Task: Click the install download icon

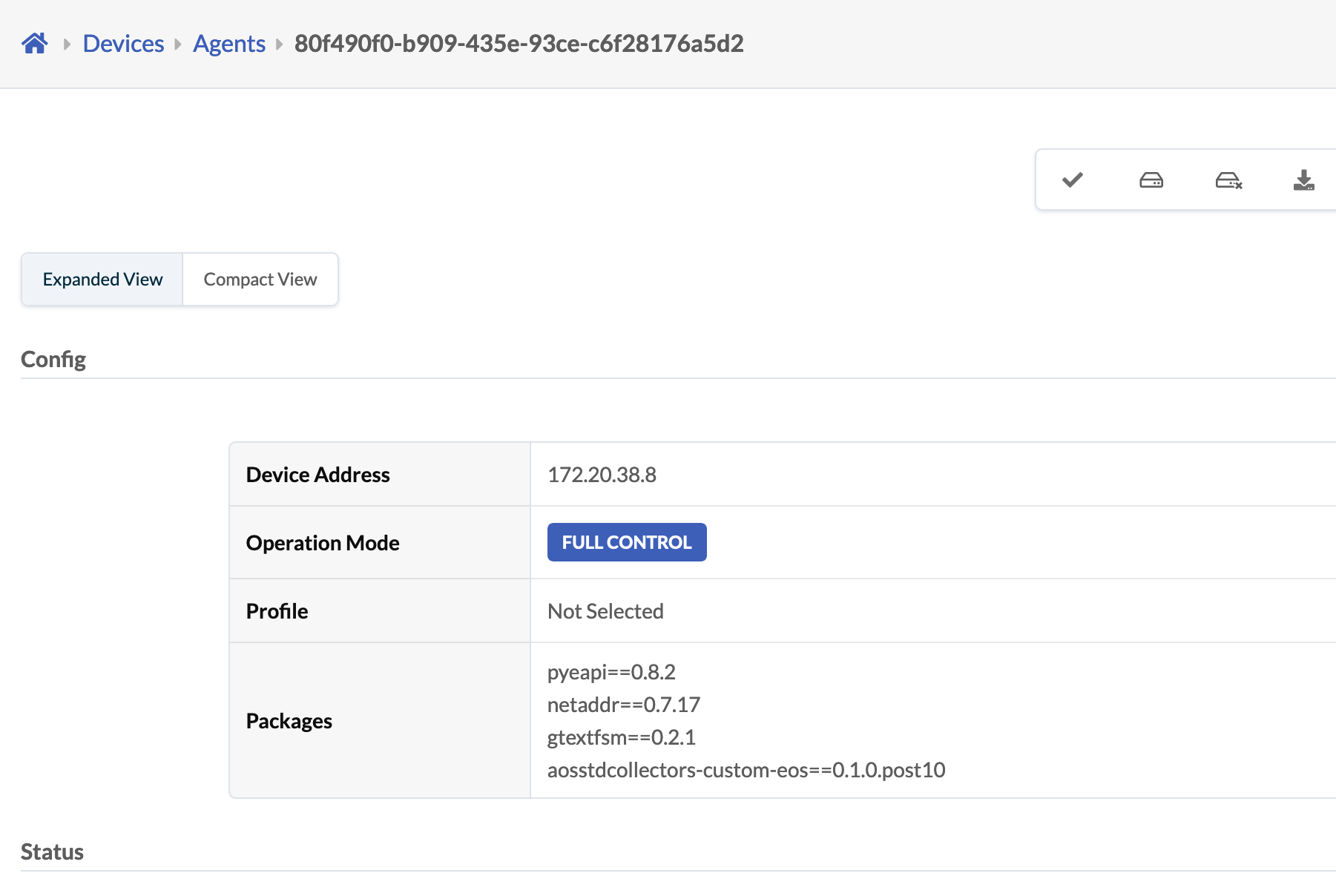Action: tap(1303, 180)
